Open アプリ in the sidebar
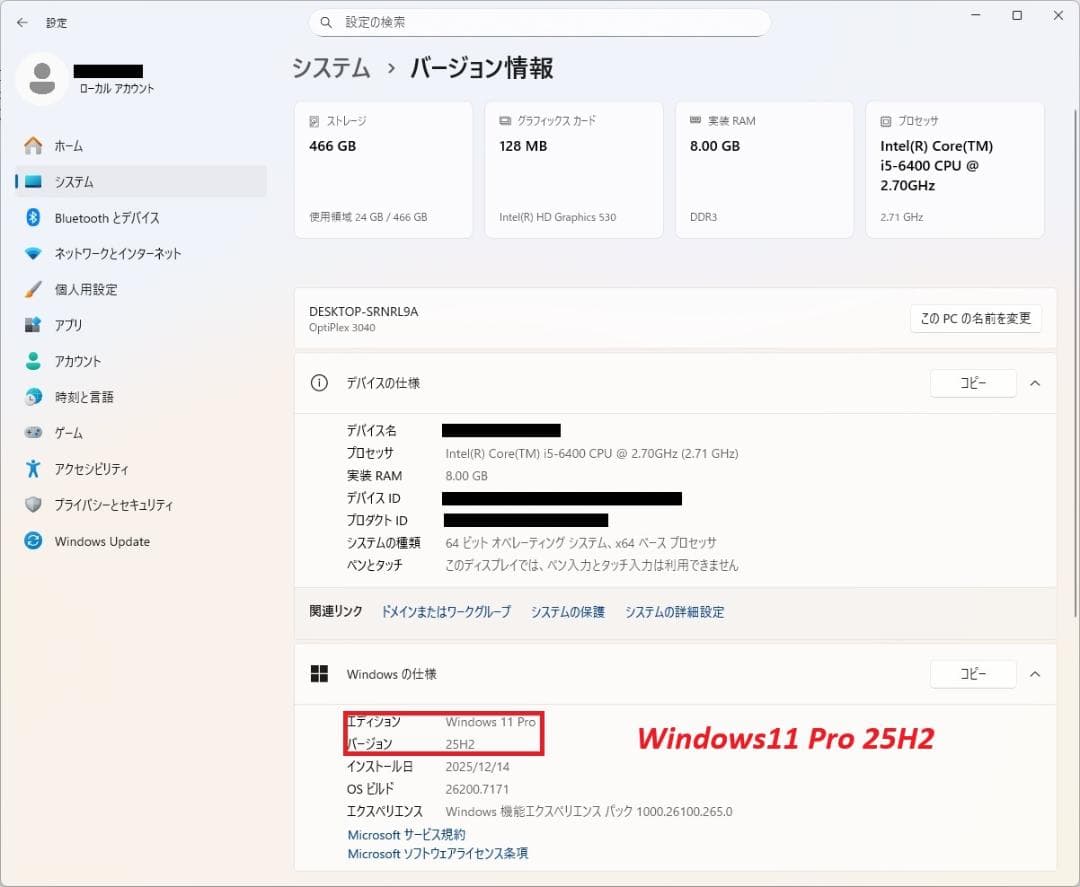 pos(141,325)
